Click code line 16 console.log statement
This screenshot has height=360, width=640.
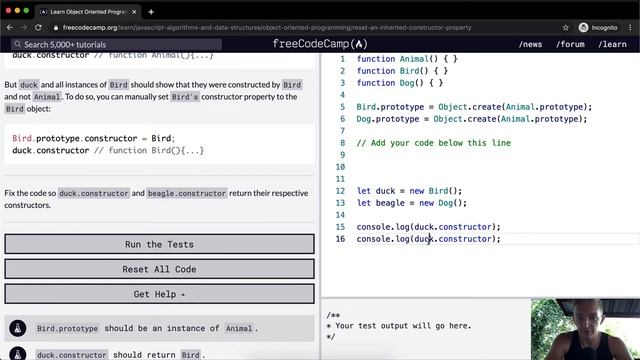coord(428,239)
